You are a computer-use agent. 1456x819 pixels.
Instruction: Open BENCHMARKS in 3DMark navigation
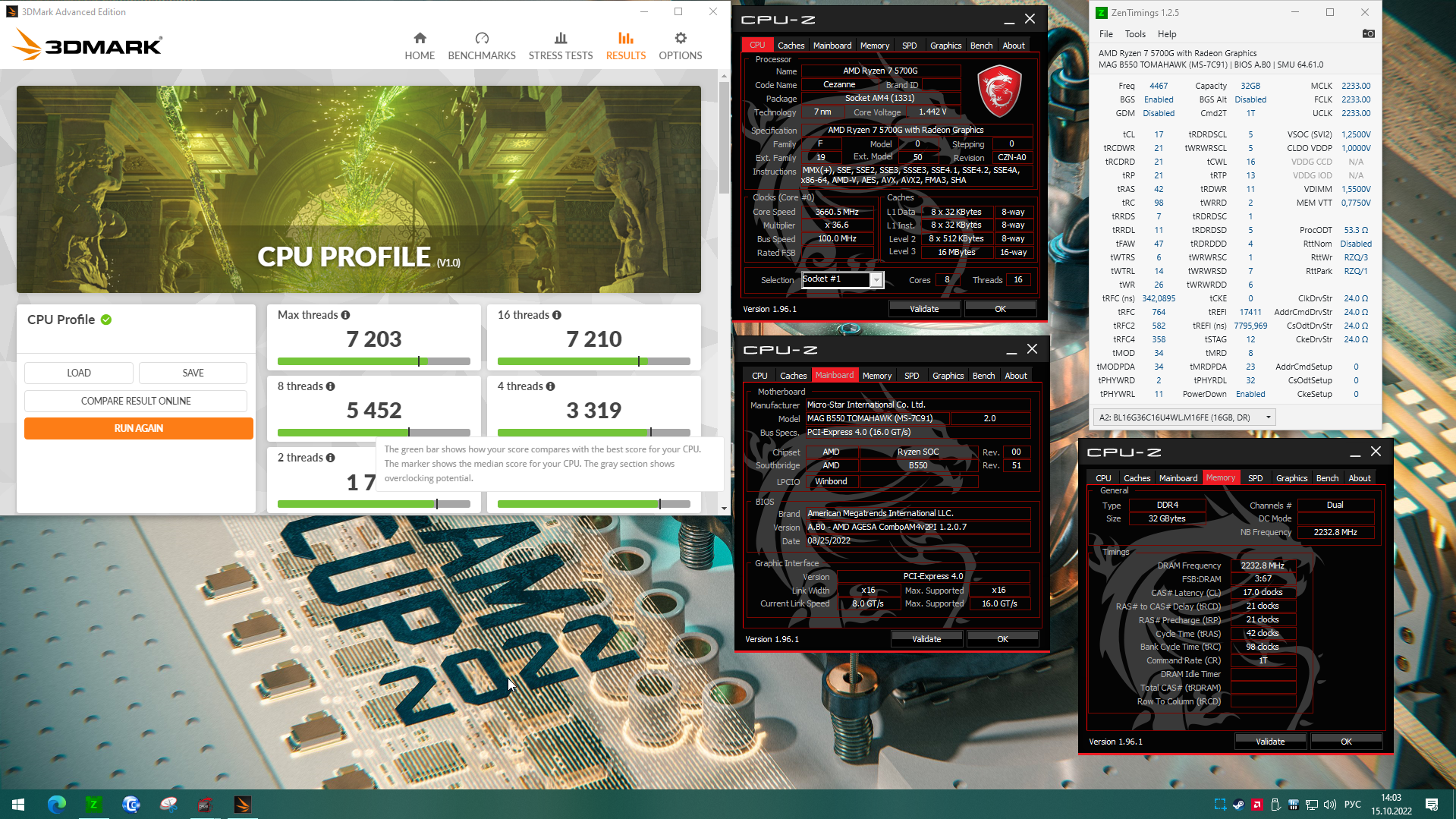tap(482, 46)
